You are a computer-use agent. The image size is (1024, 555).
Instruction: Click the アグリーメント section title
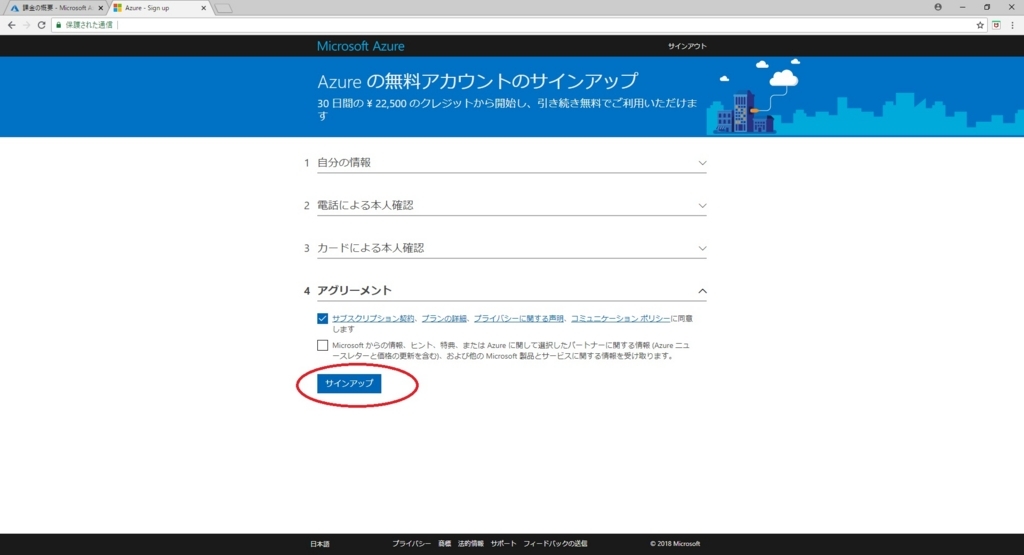(355, 291)
